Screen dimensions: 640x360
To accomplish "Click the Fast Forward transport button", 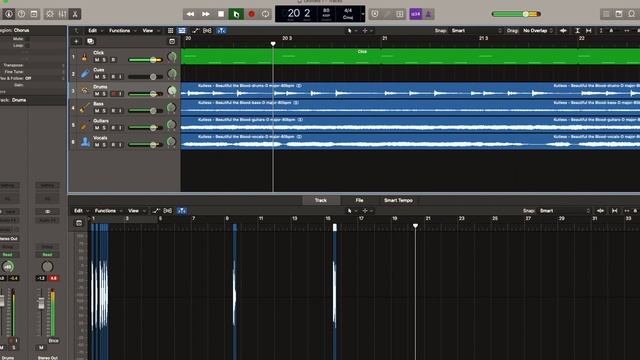I will pyautogui.click(x=206, y=14).
